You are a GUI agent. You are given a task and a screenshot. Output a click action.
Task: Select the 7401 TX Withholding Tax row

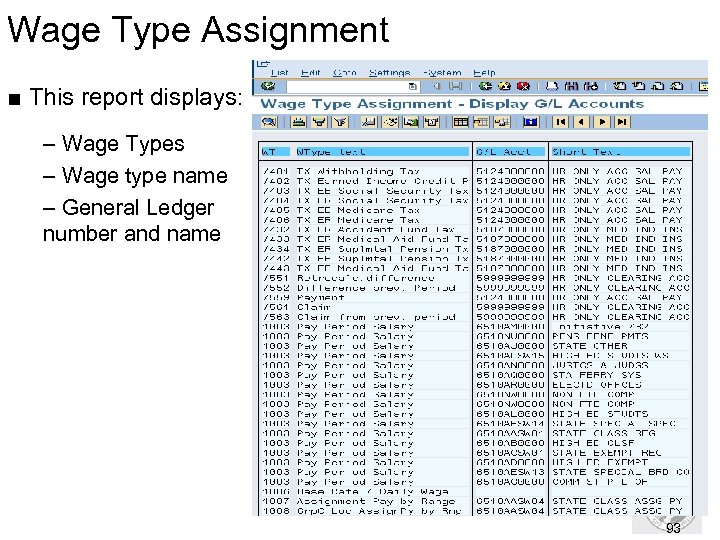pyautogui.click(x=475, y=171)
